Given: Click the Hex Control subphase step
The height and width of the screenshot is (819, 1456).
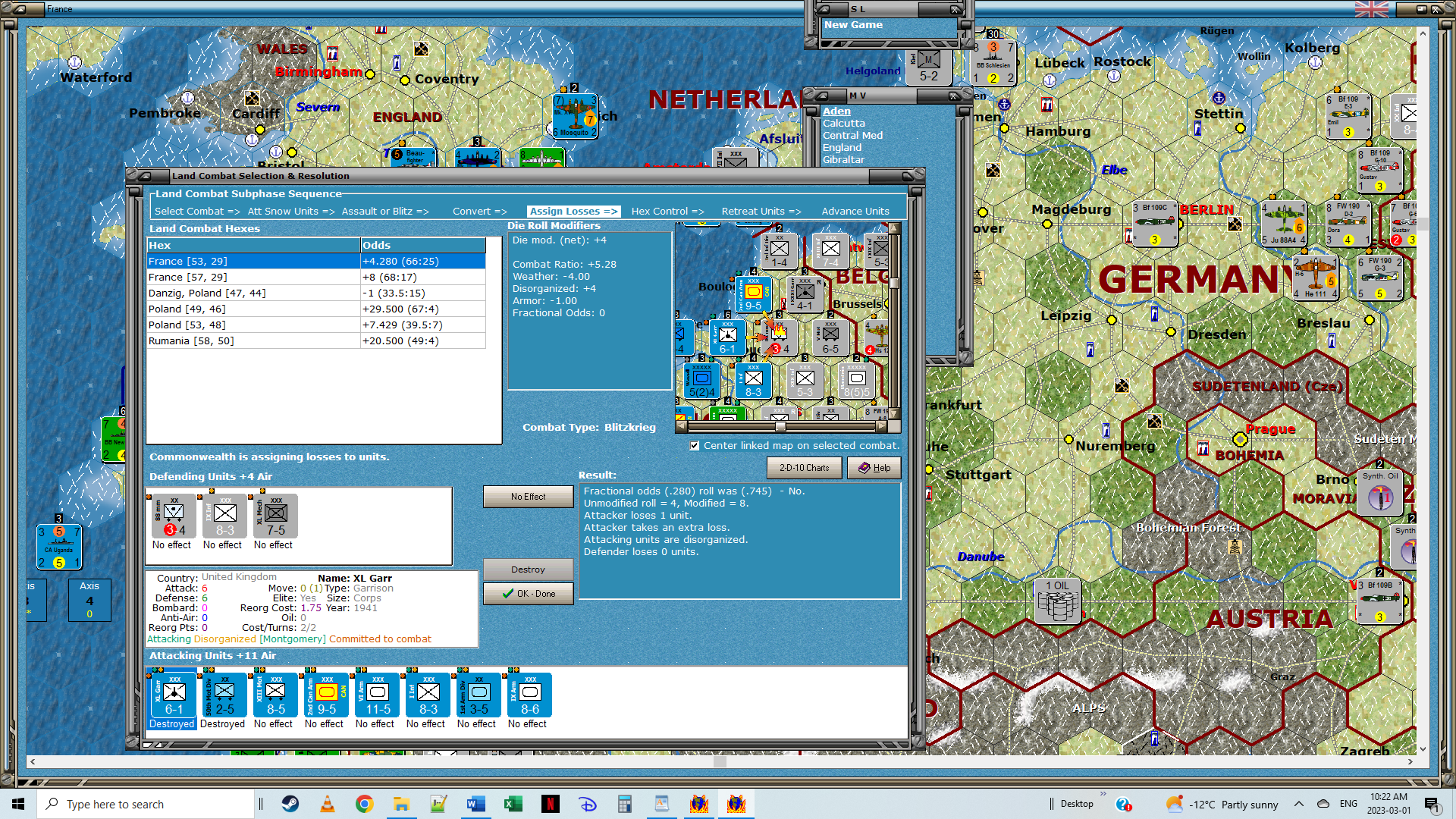Looking at the screenshot, I should point(667,212).
